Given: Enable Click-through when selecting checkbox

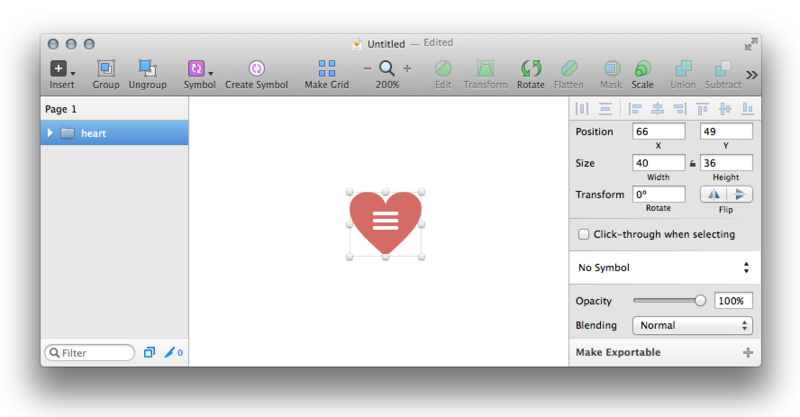Looking at the screenshot, I should point(583,234).
